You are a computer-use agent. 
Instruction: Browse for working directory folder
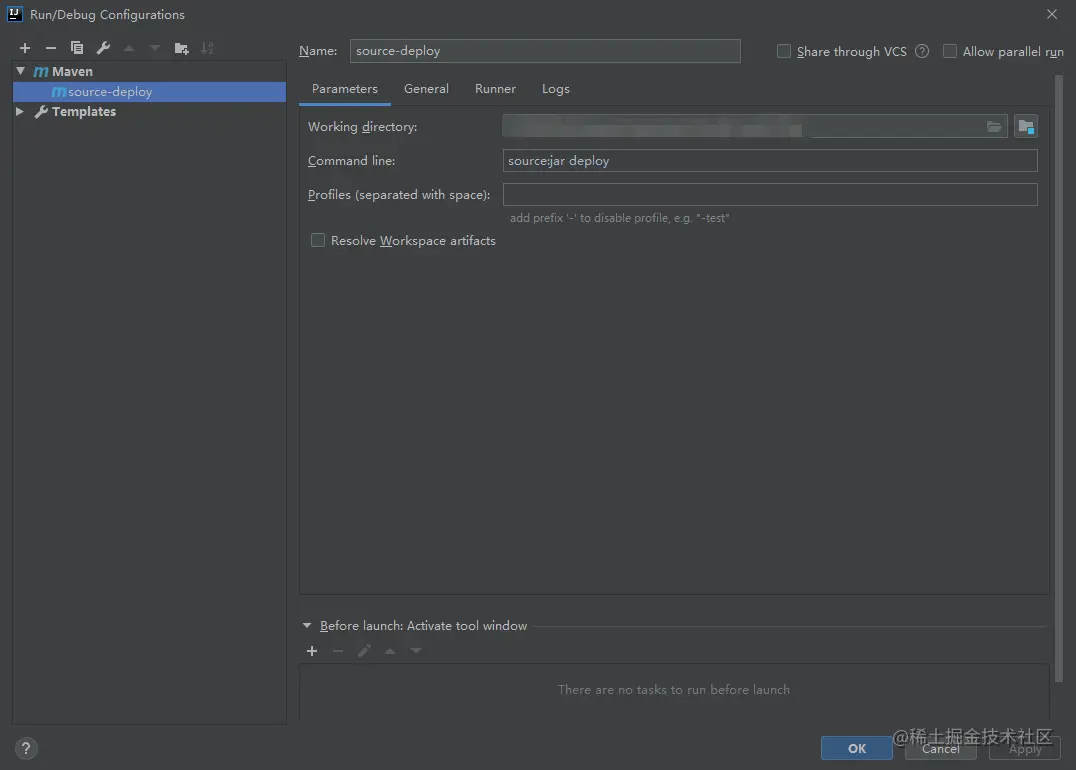[x=994, y=126]
